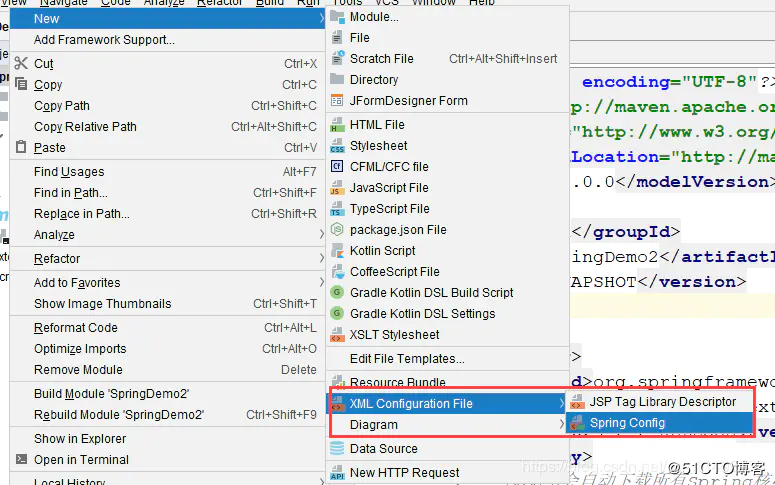Image resolution: width=775 pixels, height=485 pixels.
Task: Expand the Analyze submenu arrow
Action: coord(321,234)
